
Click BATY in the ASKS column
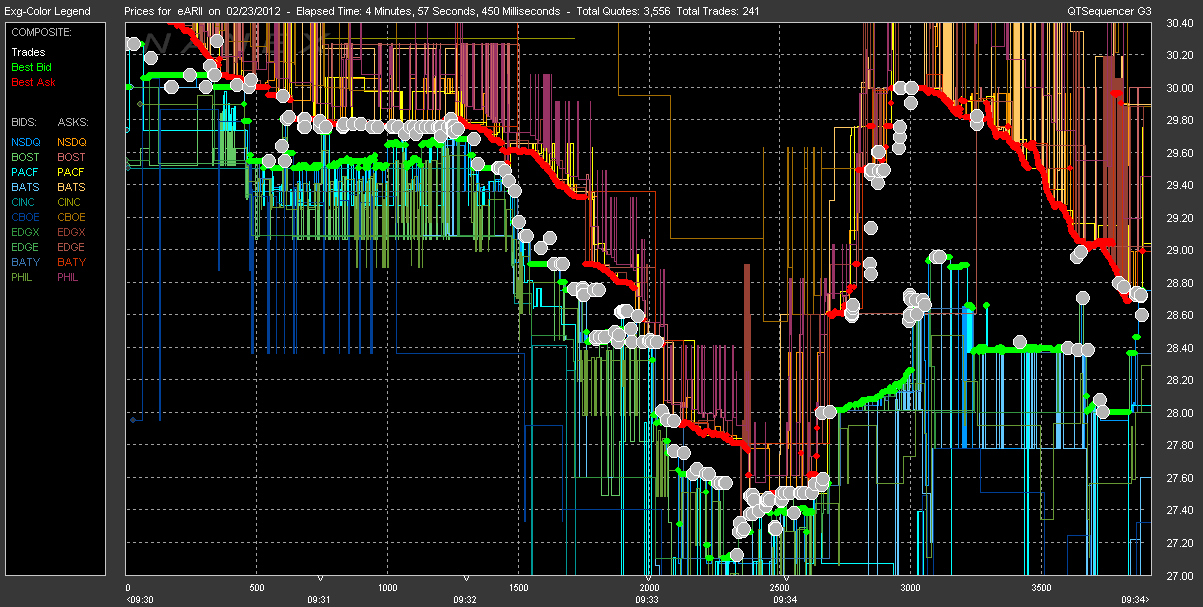(x=72, y=262)
